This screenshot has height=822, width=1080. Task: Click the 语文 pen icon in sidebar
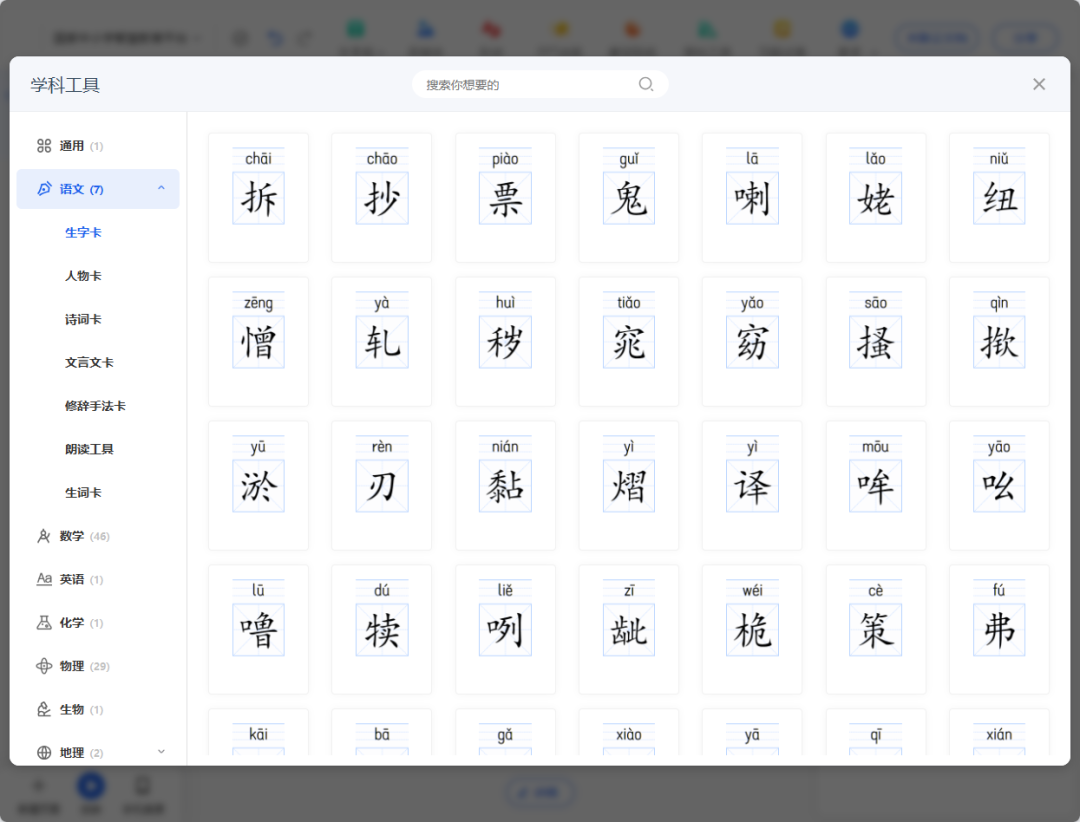click(x=44, y=189)
